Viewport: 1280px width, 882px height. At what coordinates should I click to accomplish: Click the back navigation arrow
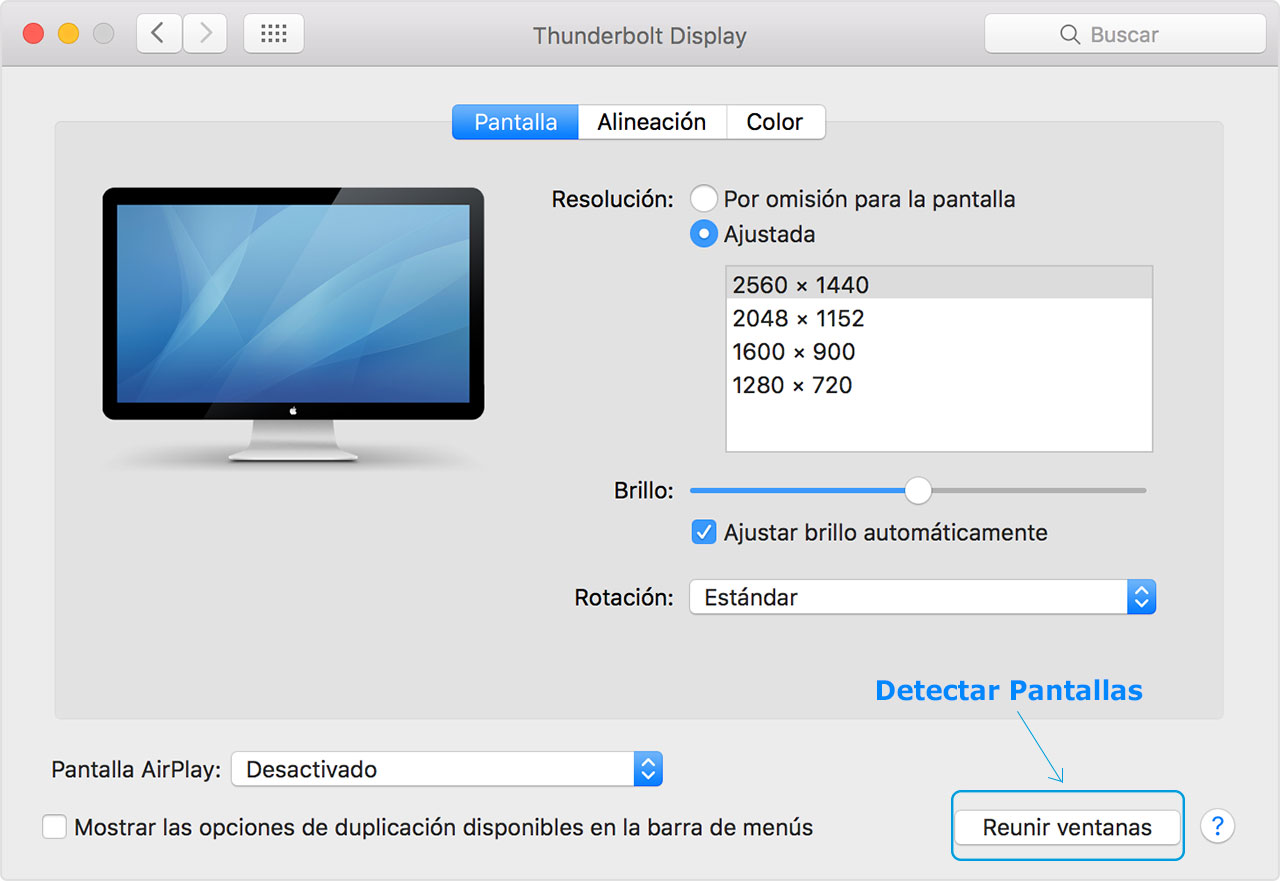[x=159, y=32]
